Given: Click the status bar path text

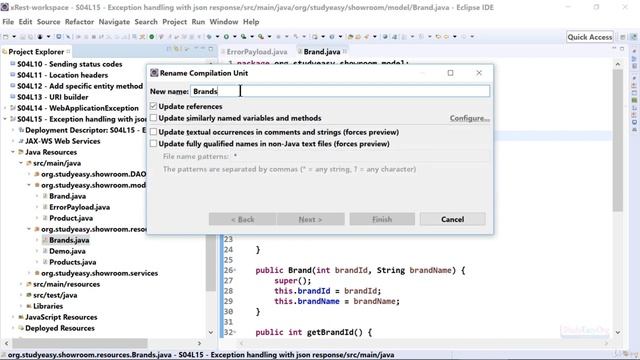Looking at the screenshot, I should (x=201, y=355).
